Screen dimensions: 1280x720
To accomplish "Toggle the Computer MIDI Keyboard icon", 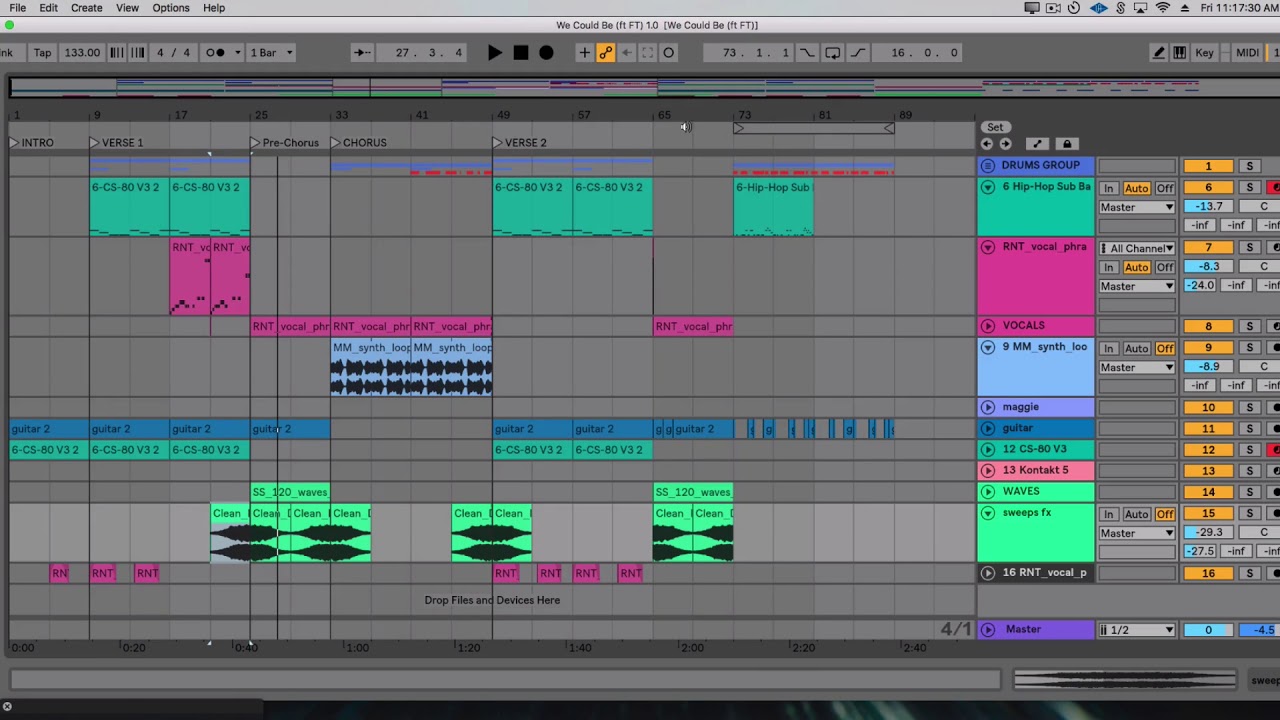I will click(1180, 53).
